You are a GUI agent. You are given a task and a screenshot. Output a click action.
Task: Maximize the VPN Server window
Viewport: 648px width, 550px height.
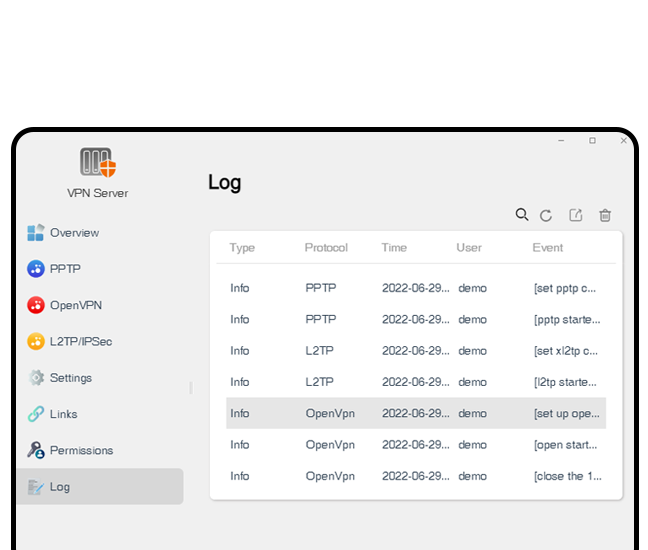coord(592,141)
